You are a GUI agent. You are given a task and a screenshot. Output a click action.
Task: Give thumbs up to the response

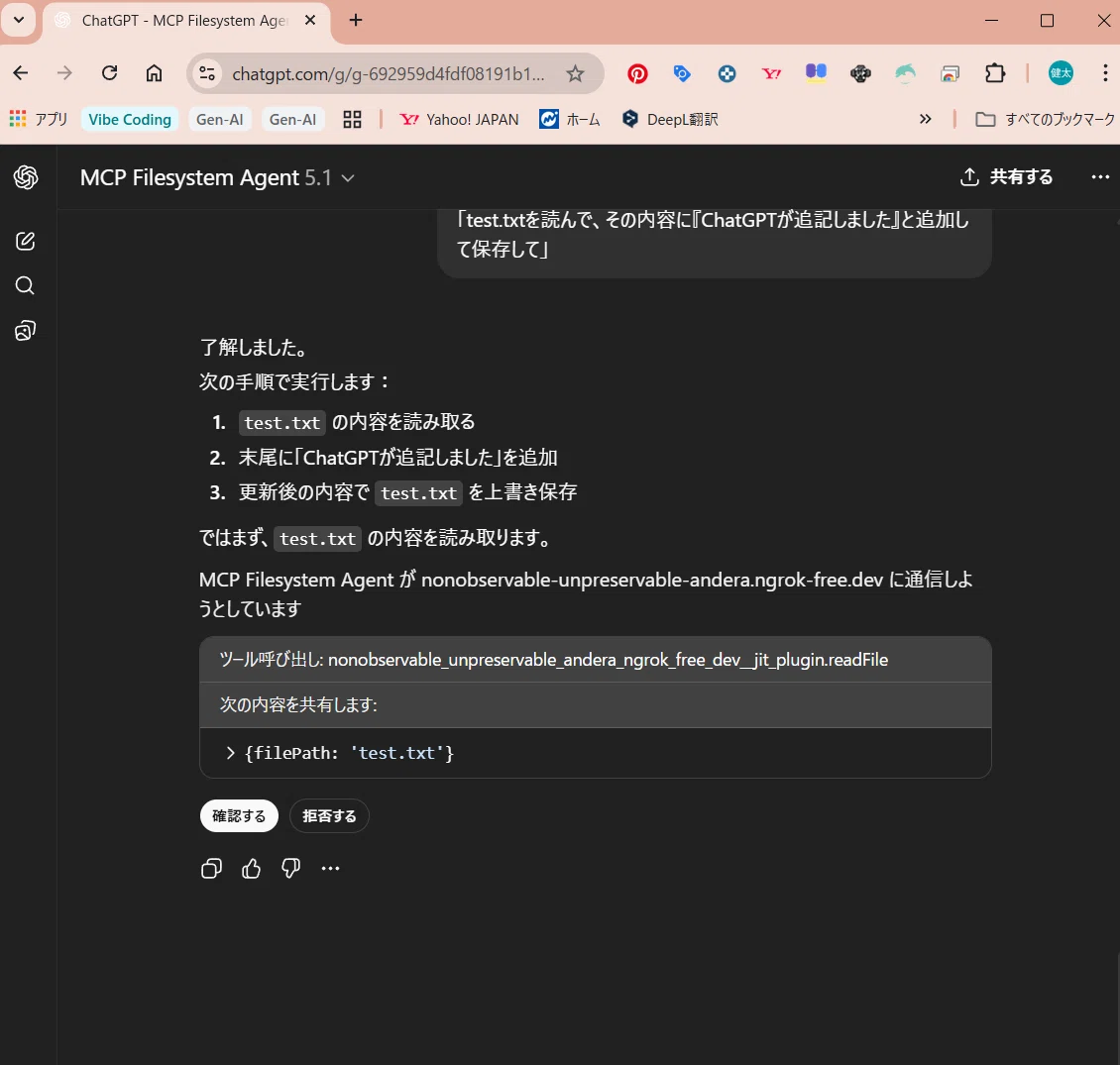pos(252,868)
